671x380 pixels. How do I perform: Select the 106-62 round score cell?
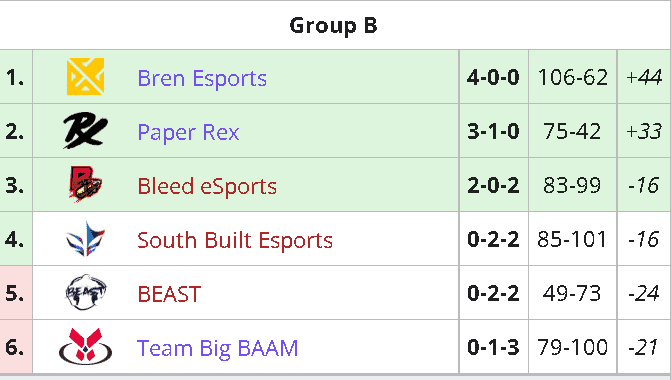[573, 77]
